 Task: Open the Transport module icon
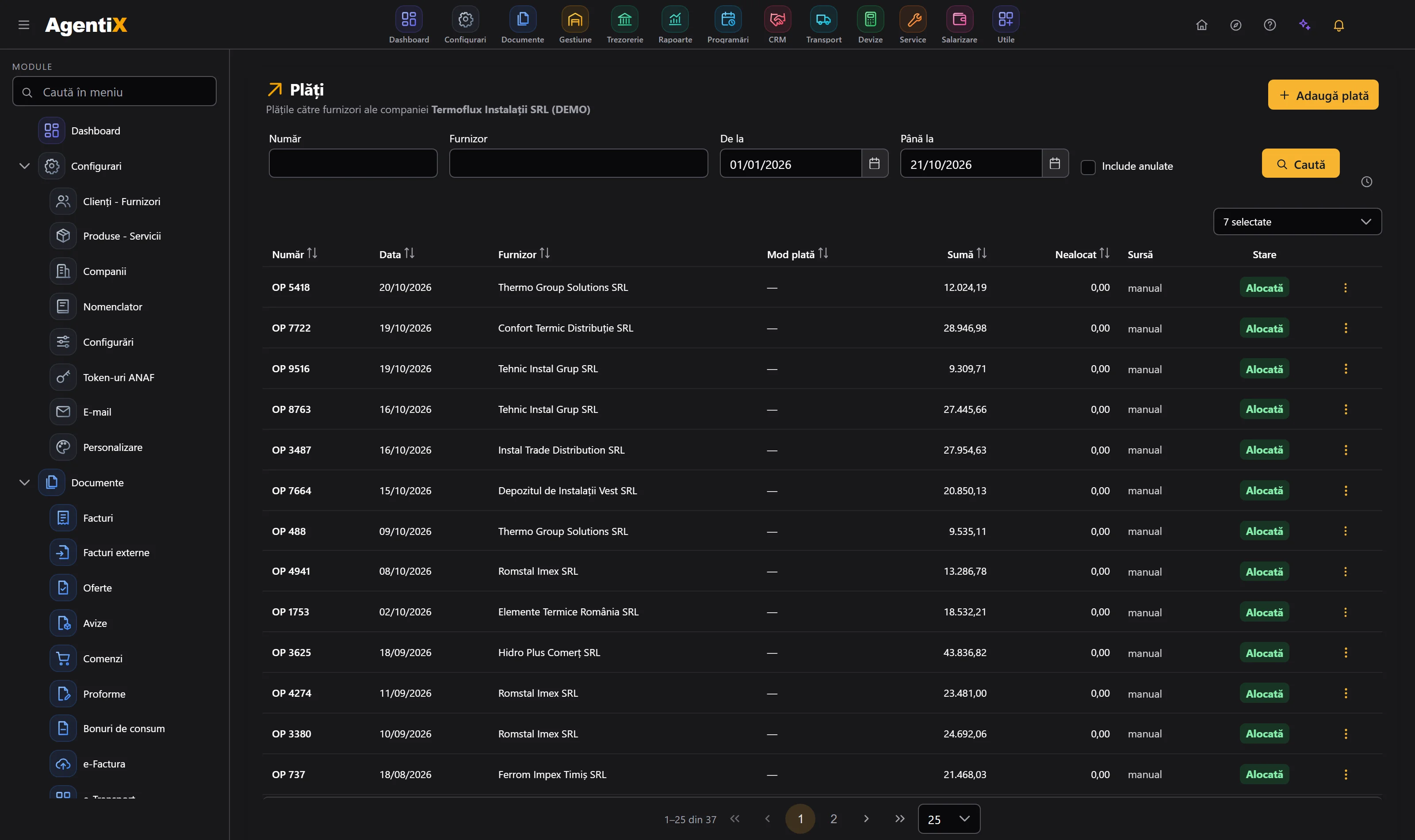(x=823, y=20)
